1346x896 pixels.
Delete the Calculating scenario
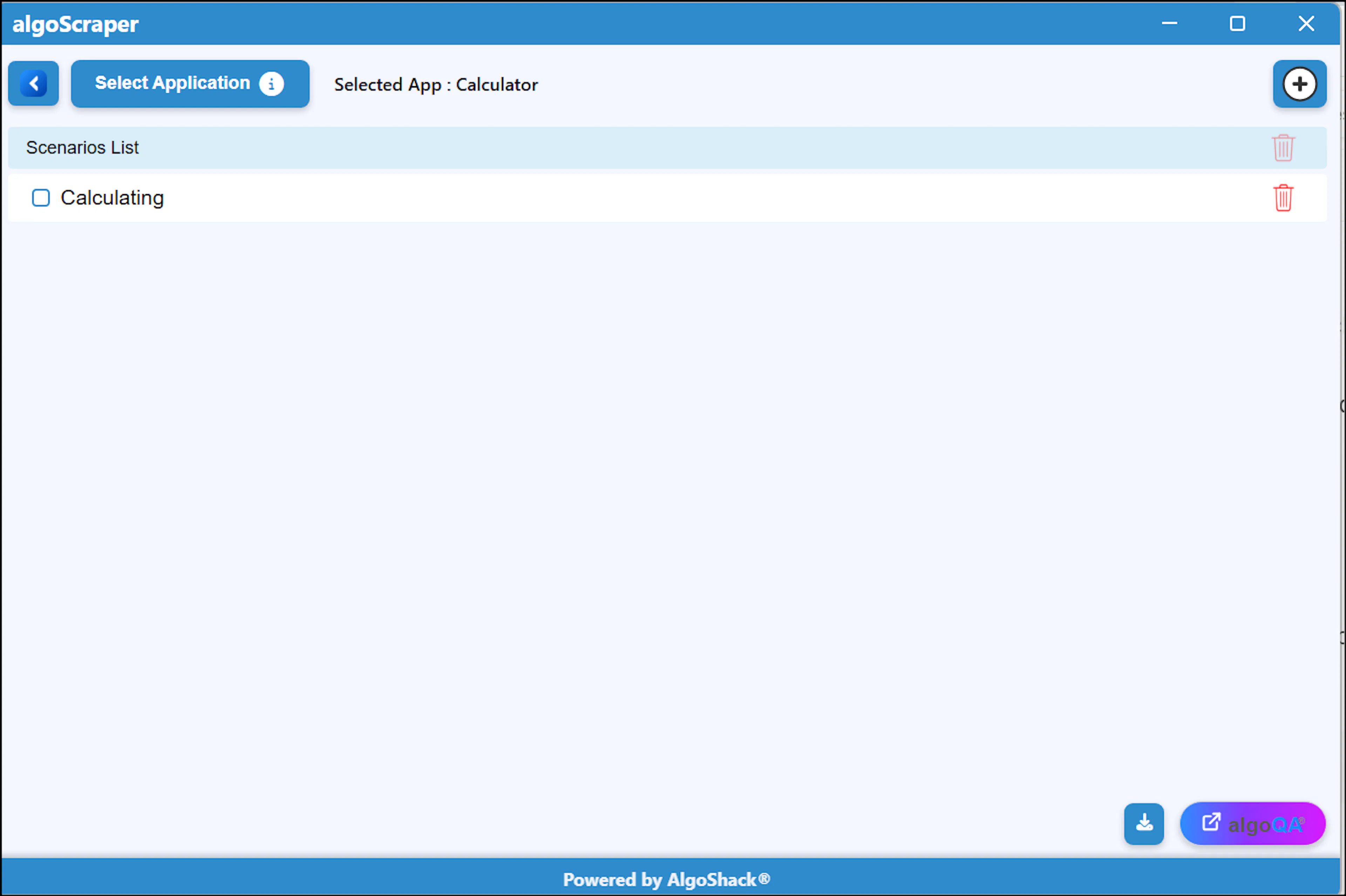tap(1283, 198)
